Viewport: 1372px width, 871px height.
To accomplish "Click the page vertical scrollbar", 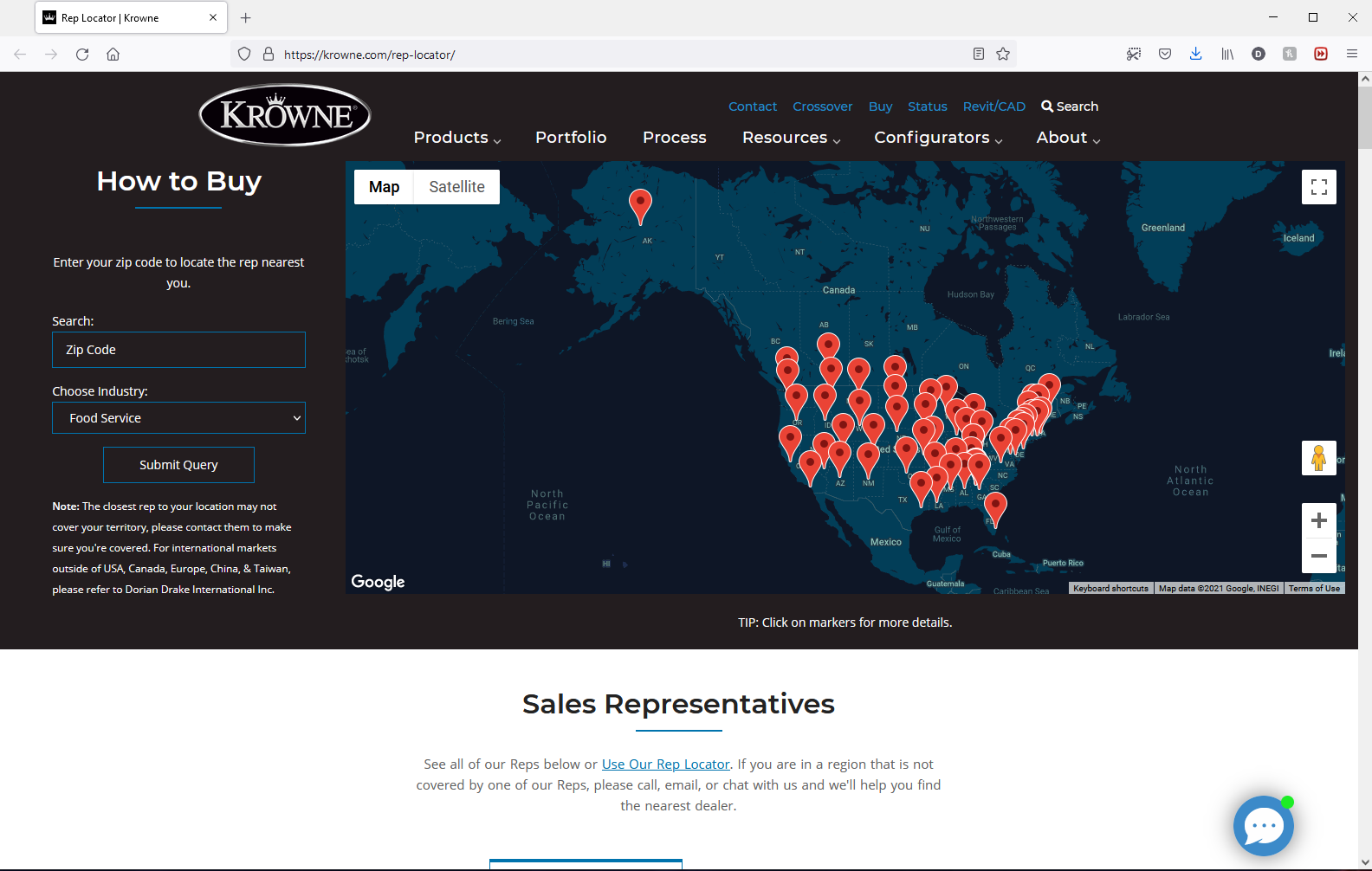I will point(1365,117).
